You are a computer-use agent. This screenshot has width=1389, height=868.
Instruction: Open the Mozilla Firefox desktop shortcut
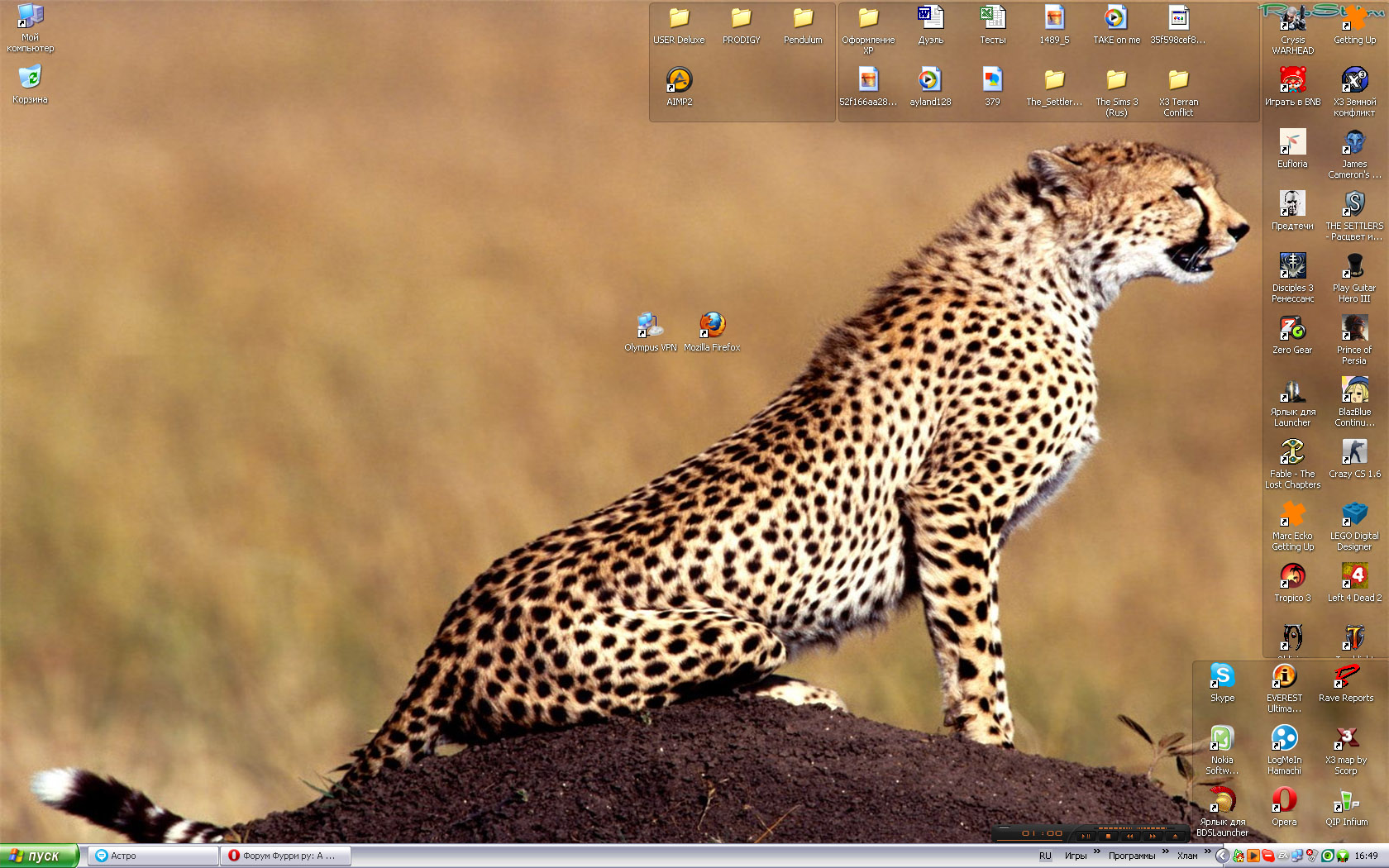(x=712, y=326)
